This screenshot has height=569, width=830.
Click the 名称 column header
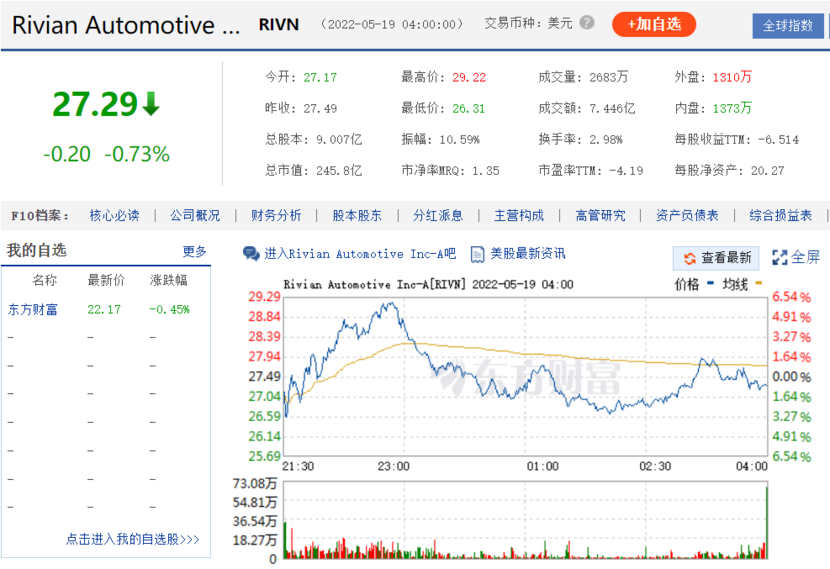[x=44, y=281]
